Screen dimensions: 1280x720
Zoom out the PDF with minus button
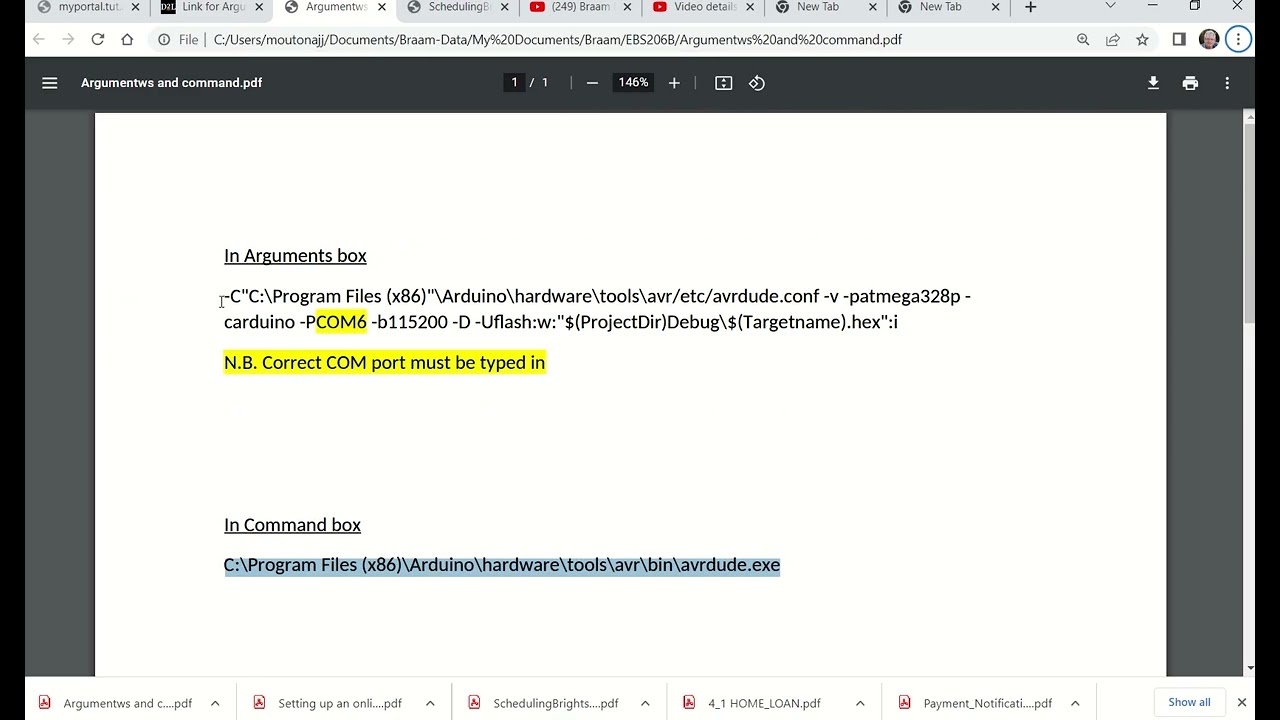[592, 83]
